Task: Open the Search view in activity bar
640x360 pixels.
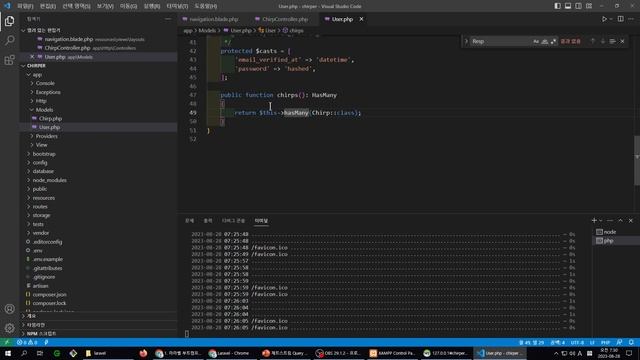Action: (x=9, y=40)
